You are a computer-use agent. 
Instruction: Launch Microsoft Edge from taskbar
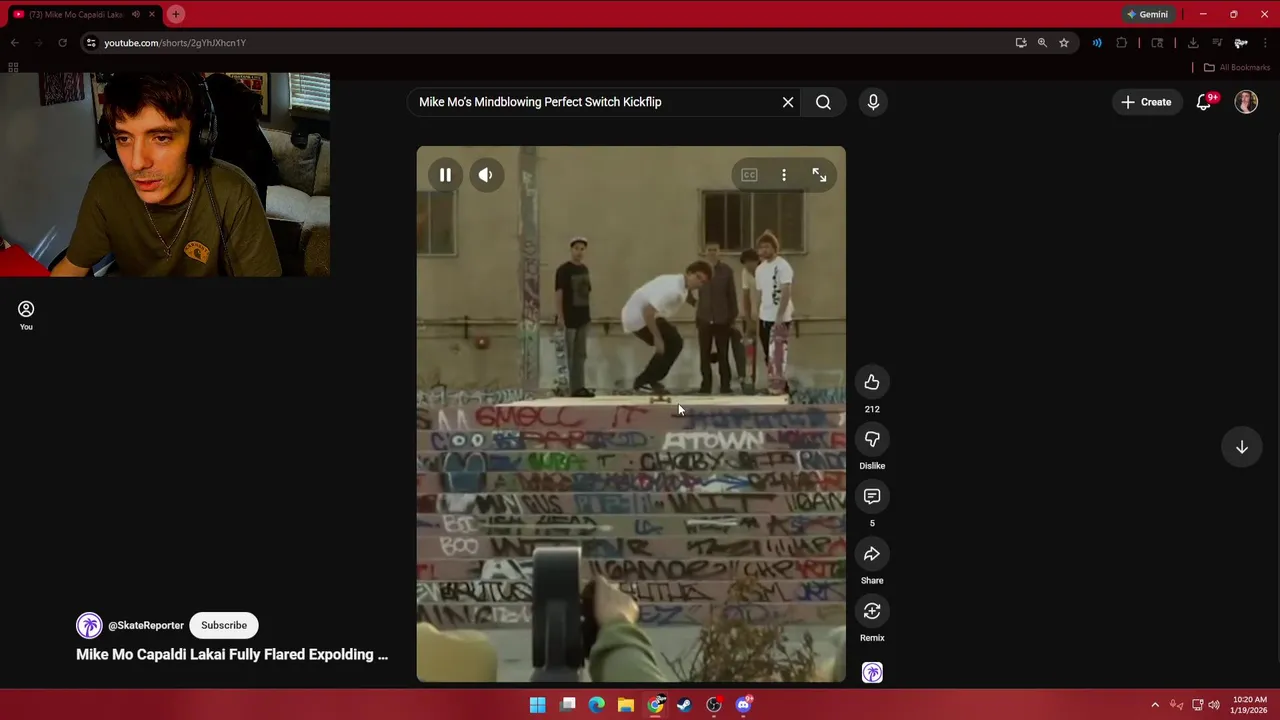[597, 705]
